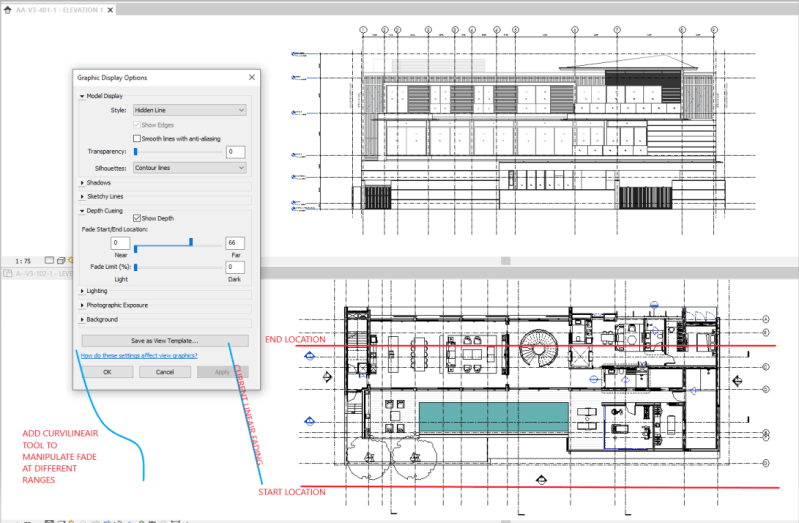
Task: Click the Detail Level icon beside the scale
Action: pos(49,260)
